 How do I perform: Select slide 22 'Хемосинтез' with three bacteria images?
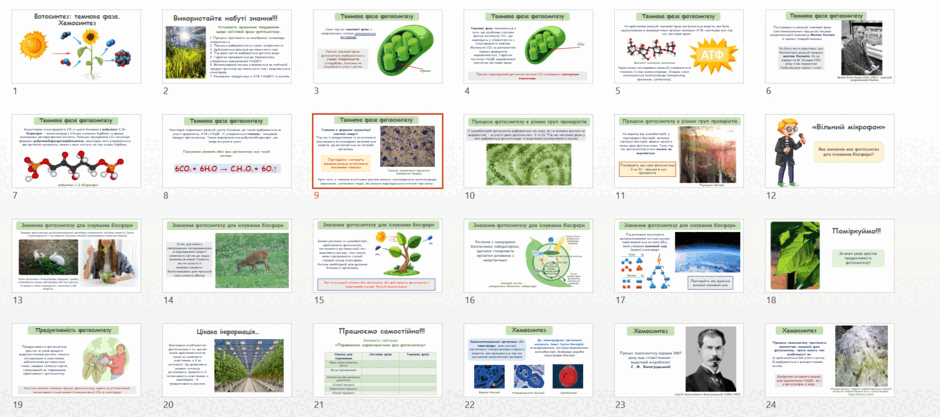tap(528, 360)
